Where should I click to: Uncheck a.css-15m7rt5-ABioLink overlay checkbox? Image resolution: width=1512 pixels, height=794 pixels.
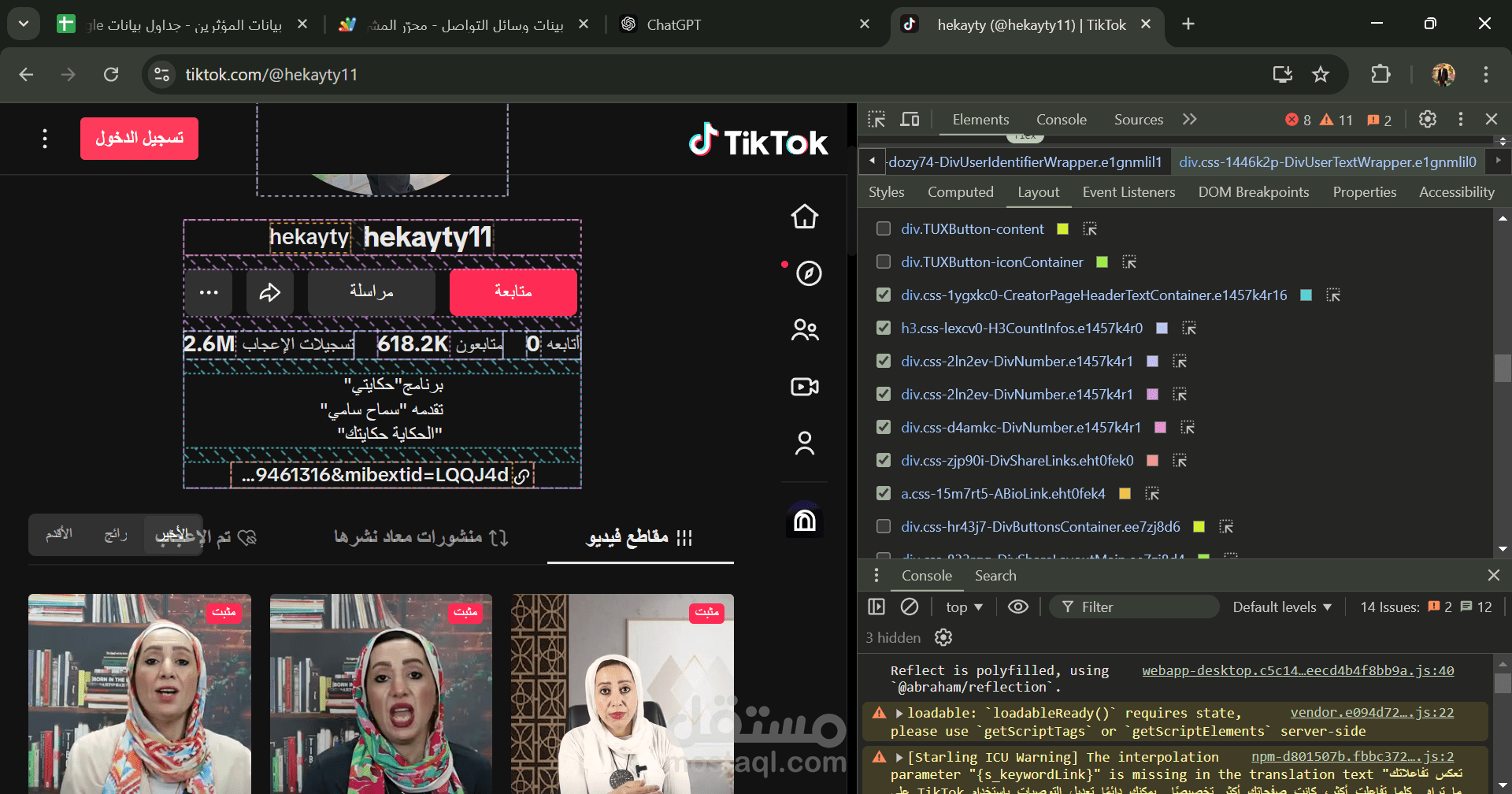(884, 493)
